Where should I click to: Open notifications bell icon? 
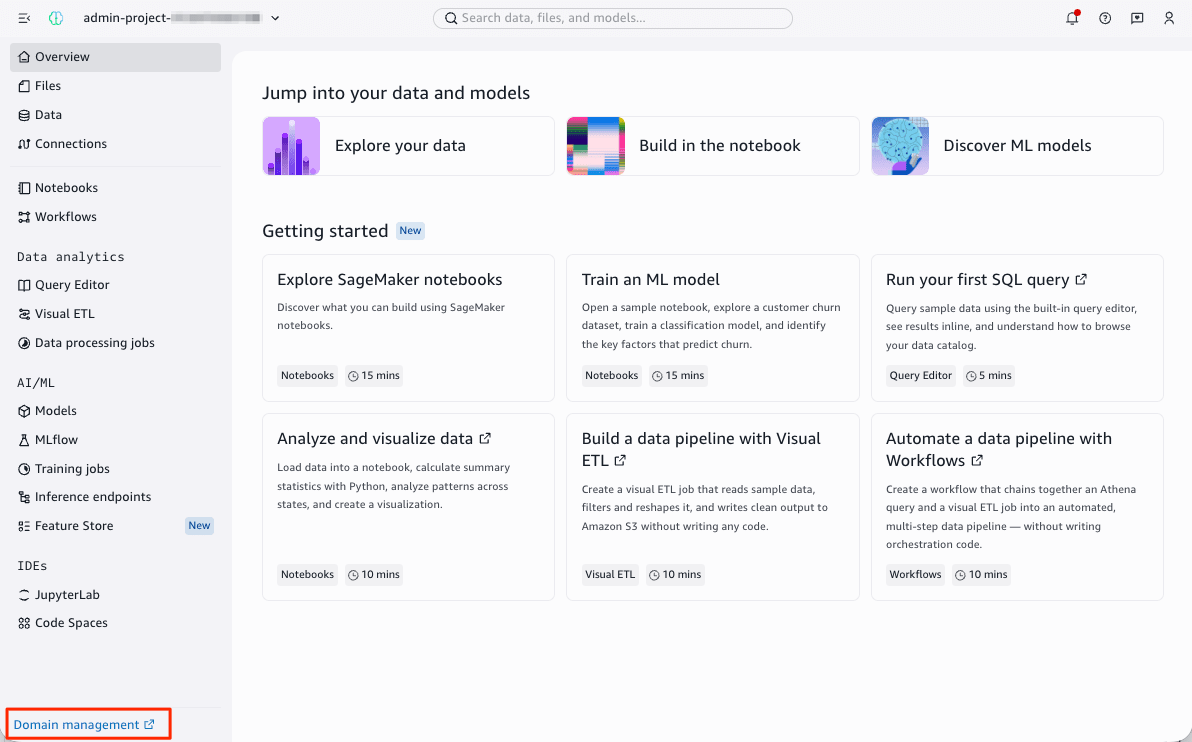(1073, 18)
